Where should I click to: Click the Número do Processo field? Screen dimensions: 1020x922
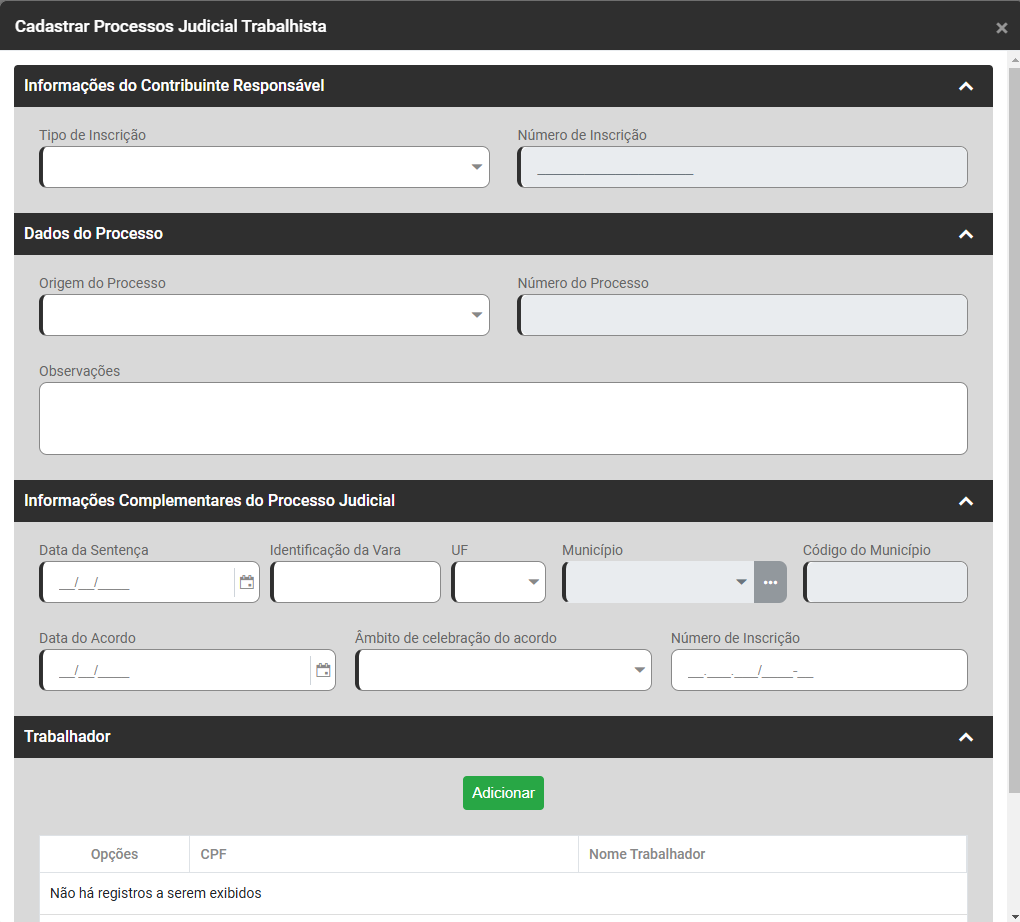pyautogui.click(x=742, y=315)
